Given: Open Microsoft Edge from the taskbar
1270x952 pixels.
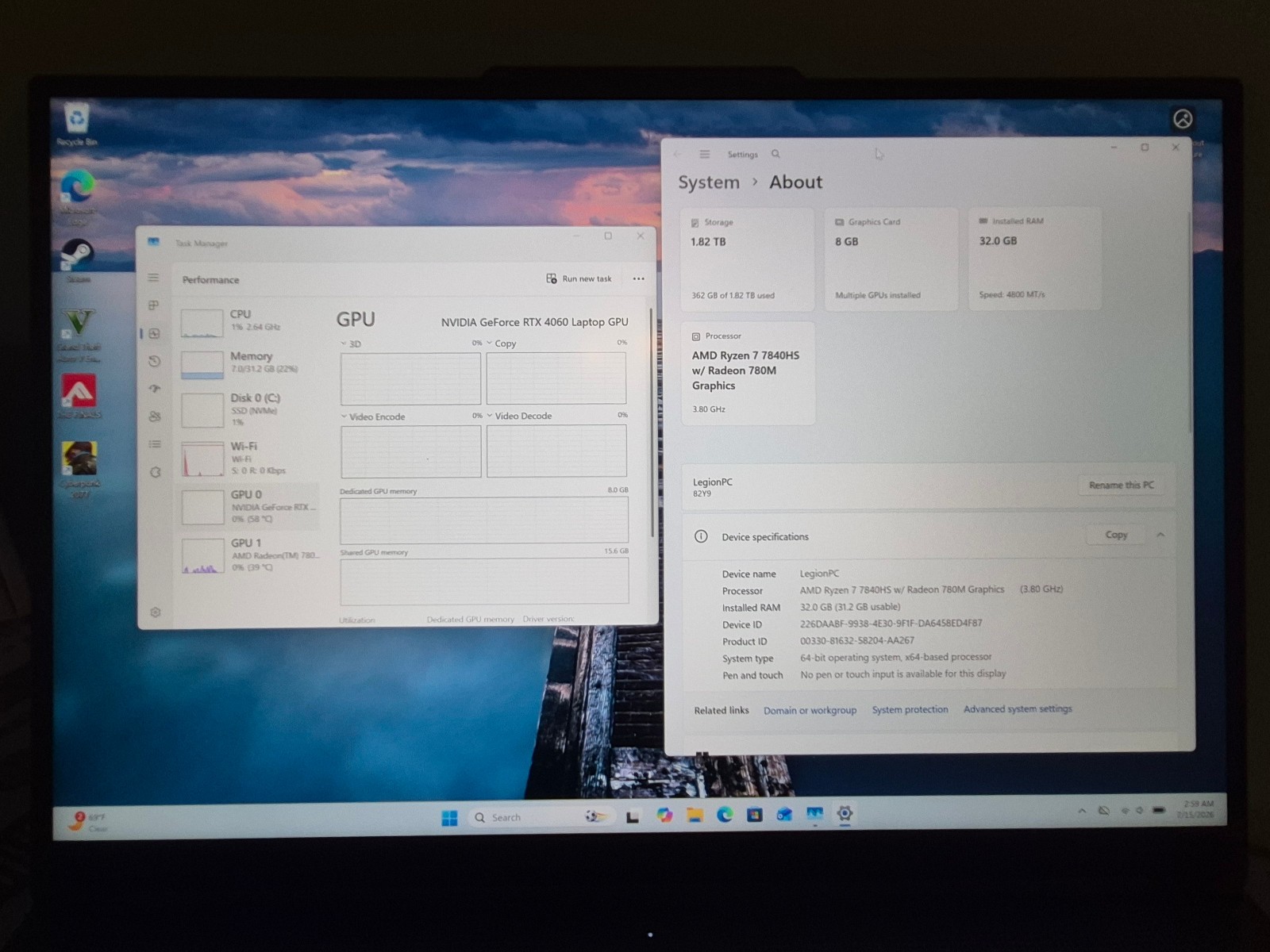Looking at the screenshot, I should (725, 815).
